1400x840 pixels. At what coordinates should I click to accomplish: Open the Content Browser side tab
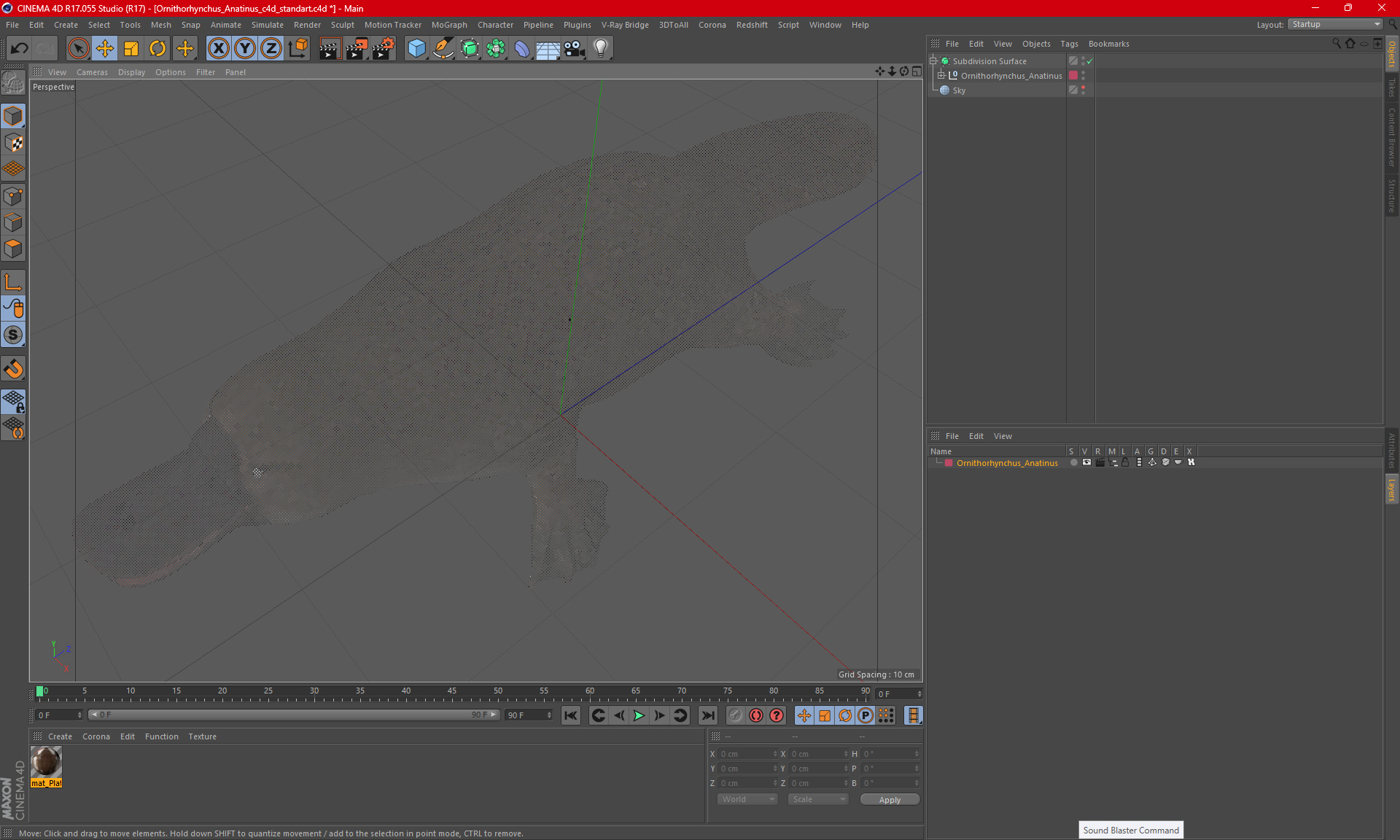[x=1391, y=138]
